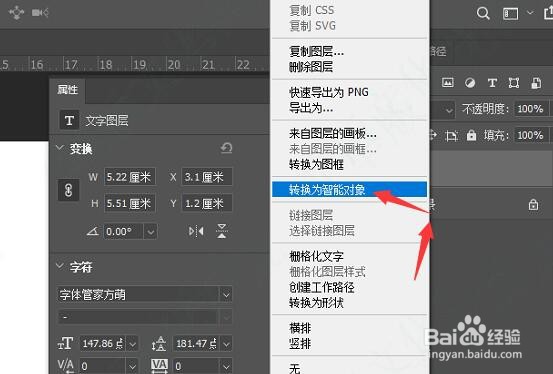Viewport: 553px width, 374px height.
Task: Open the rotation angle dropdown
Action: (x=151, y=232)
